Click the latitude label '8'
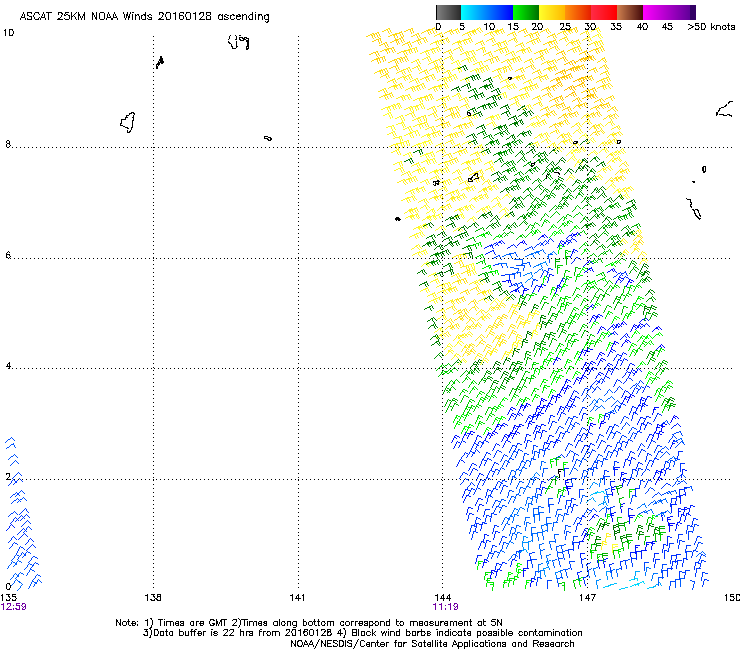The image size is (740, 650). 8,144
